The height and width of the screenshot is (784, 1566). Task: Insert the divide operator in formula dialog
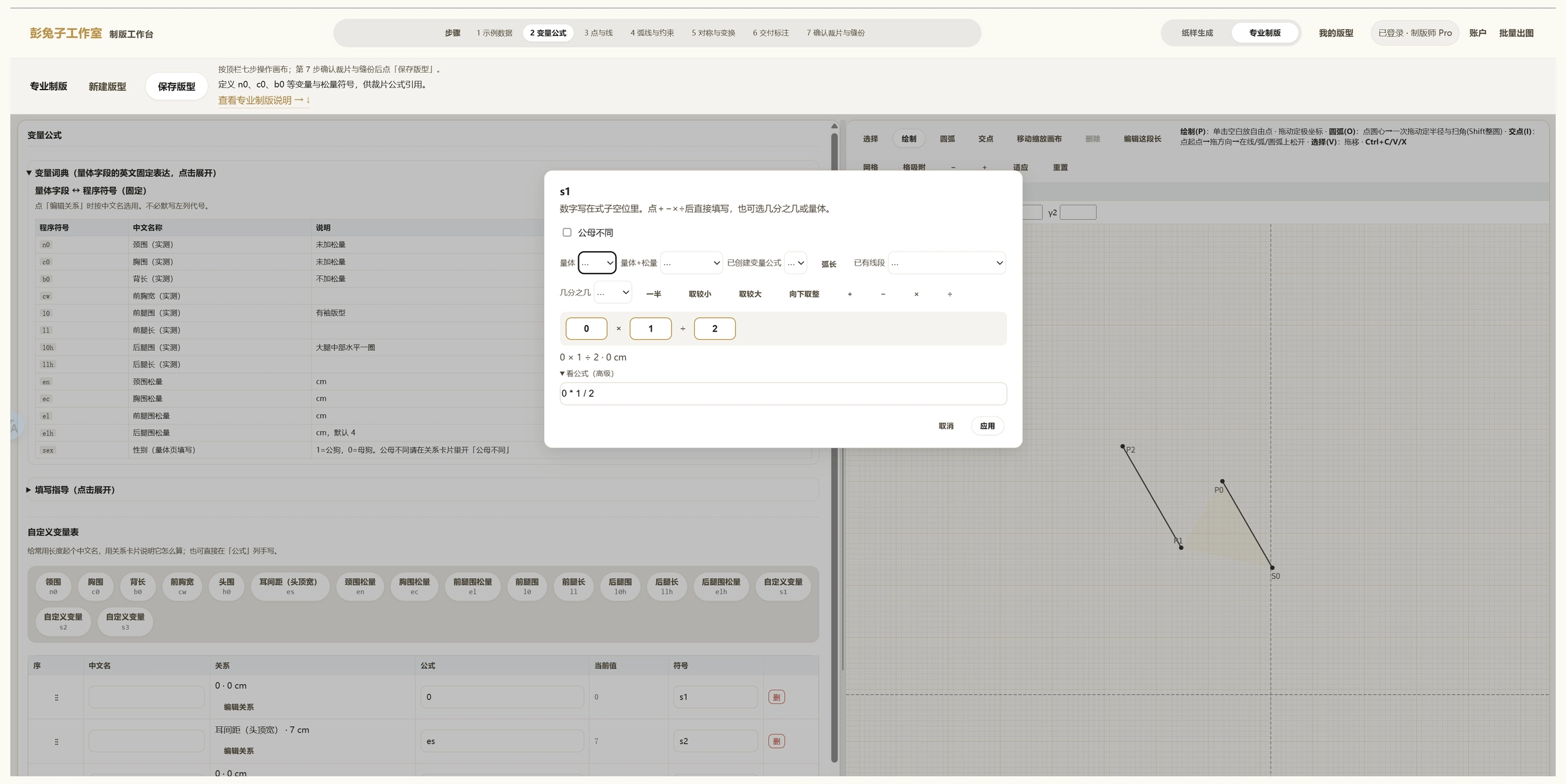[950, 294]
